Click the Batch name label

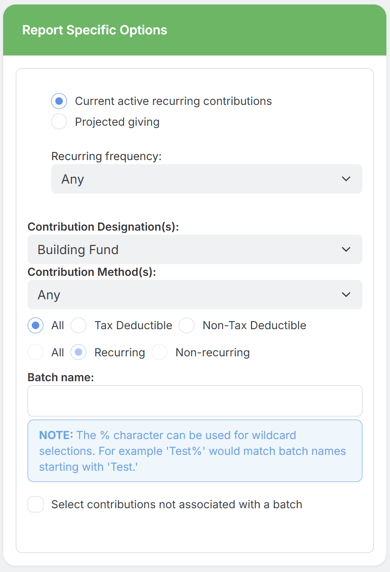click(61, 377)
